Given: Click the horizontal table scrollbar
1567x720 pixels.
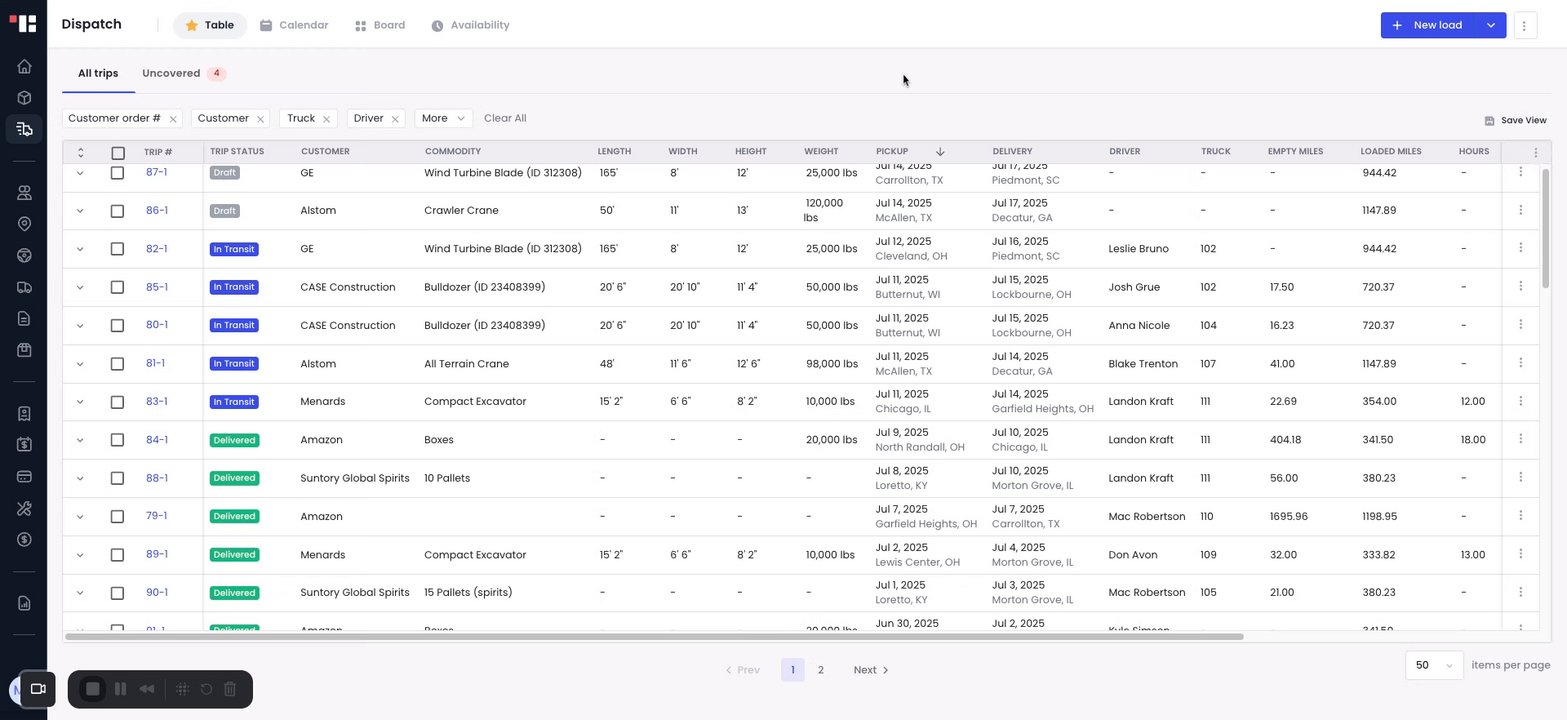Looking at the screenshot, I should coord(654,636).
